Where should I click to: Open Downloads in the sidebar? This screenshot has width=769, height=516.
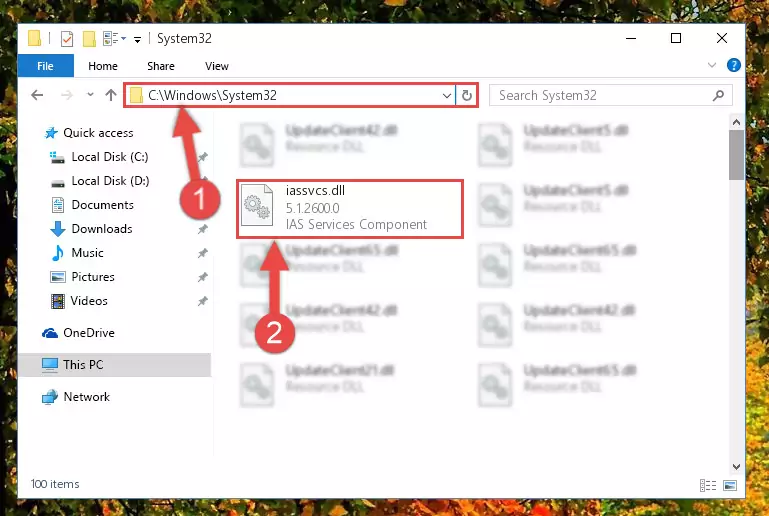pyautogui.click(x=102, y=229)
